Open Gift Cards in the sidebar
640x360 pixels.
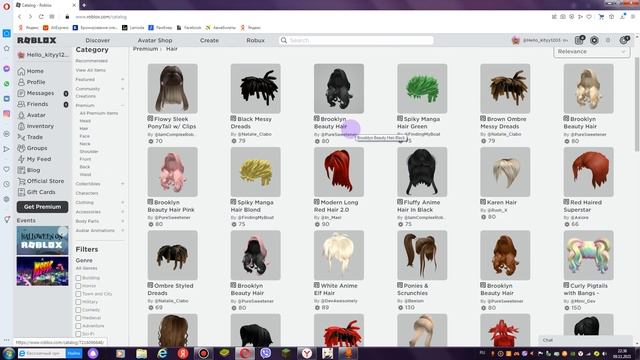[36, 192]
